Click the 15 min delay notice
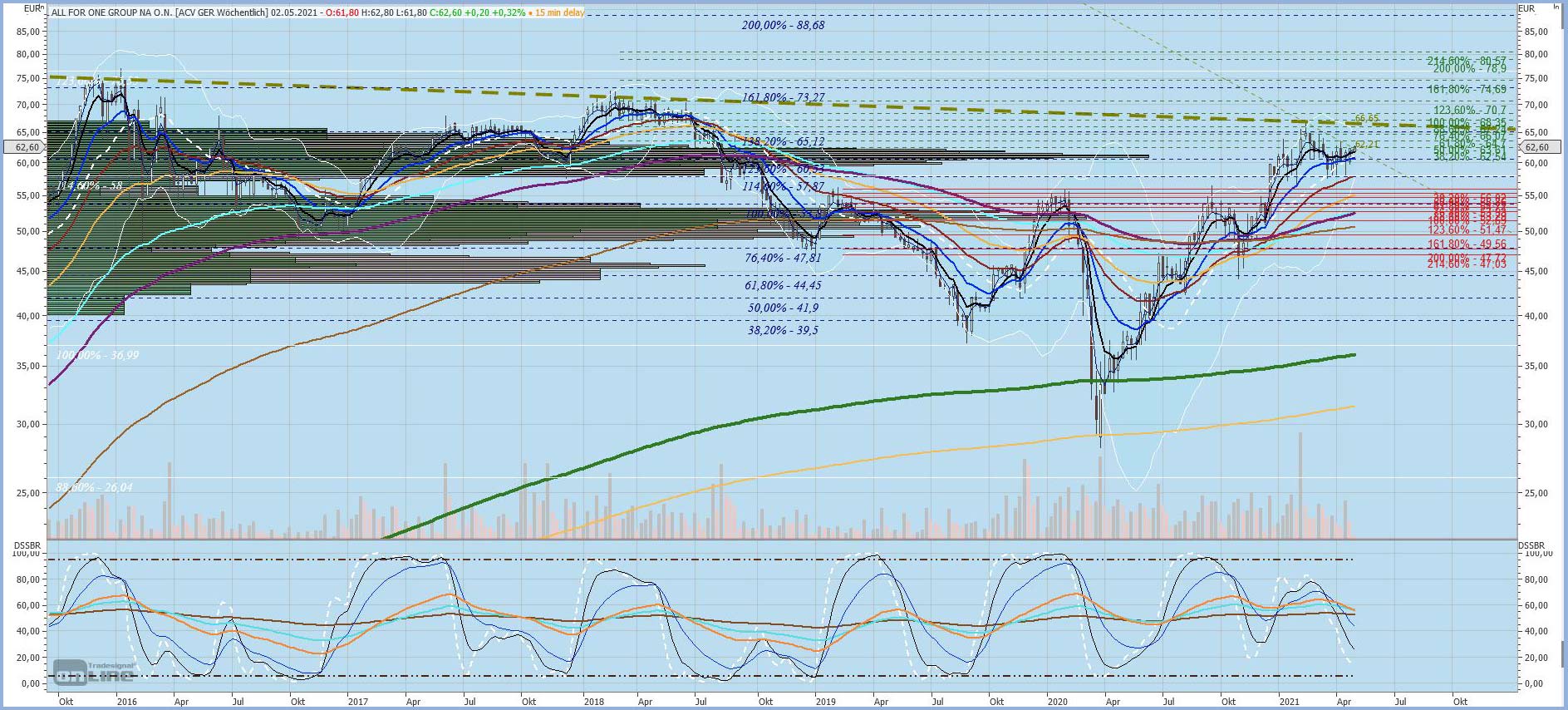Viewport: 1568px width, 710px height. (x=559, y=12)
